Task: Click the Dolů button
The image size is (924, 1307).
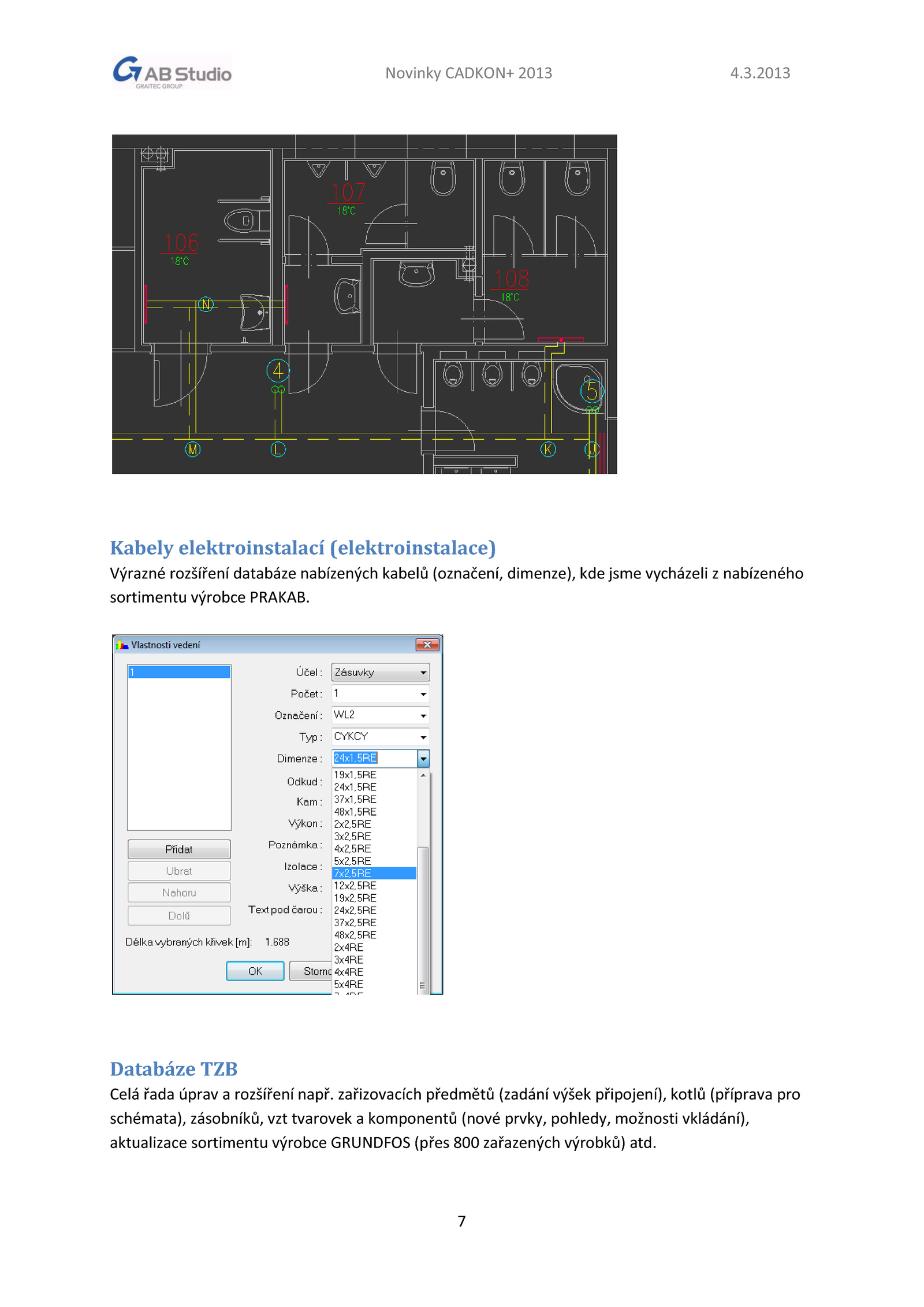Action: pyautogui.click(x=179, y=916)
